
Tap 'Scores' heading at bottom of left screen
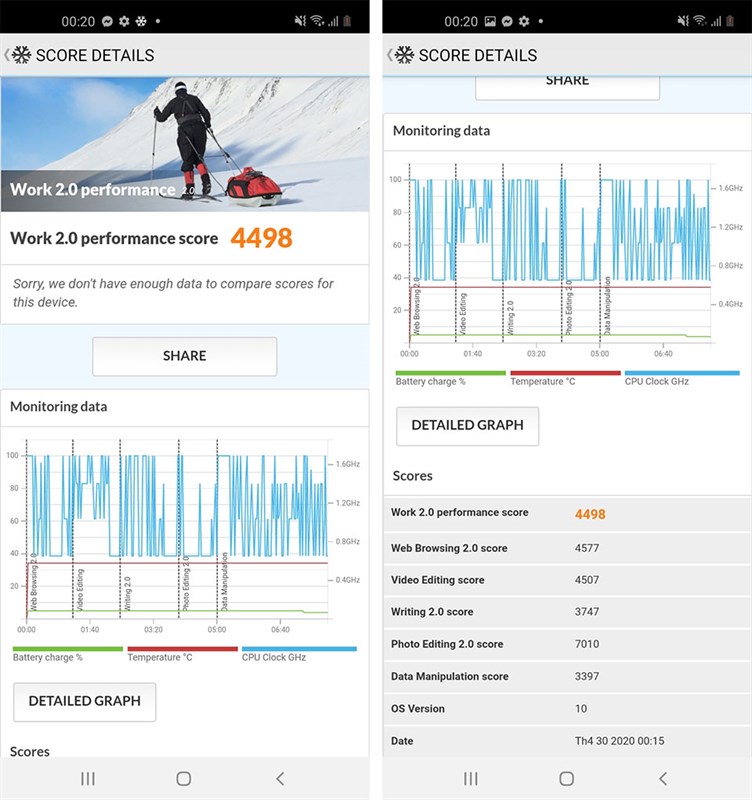point(30,752)
